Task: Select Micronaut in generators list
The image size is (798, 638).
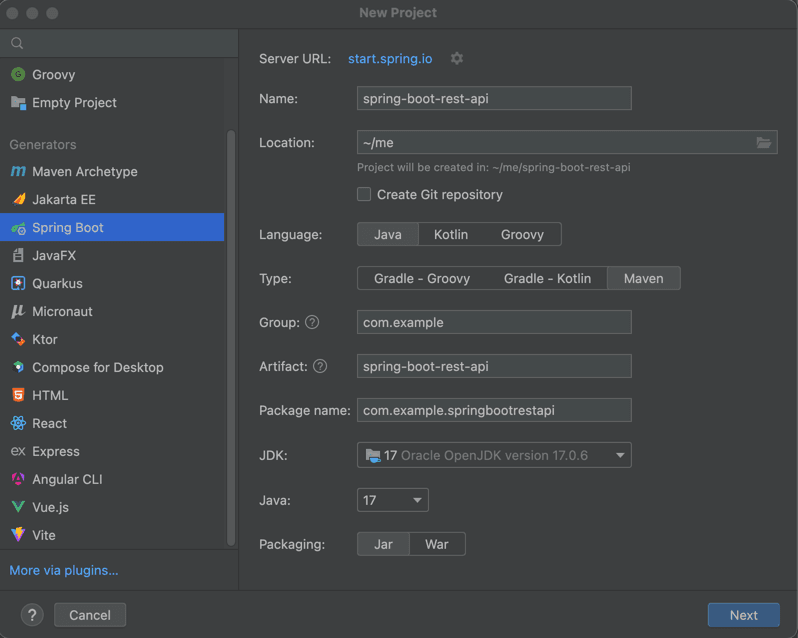Action: 112,311
